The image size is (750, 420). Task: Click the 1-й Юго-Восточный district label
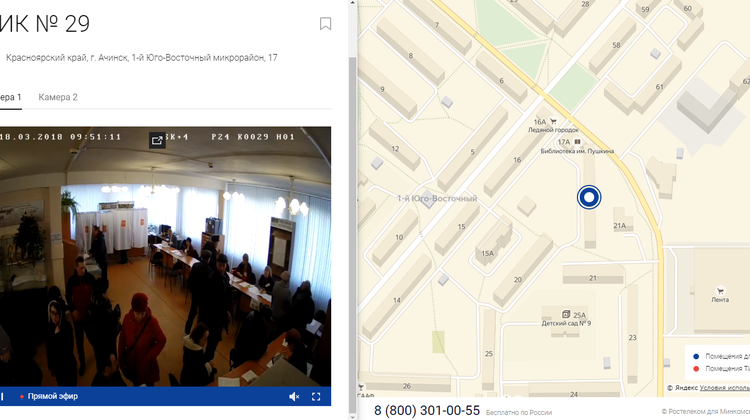point(437,198)
